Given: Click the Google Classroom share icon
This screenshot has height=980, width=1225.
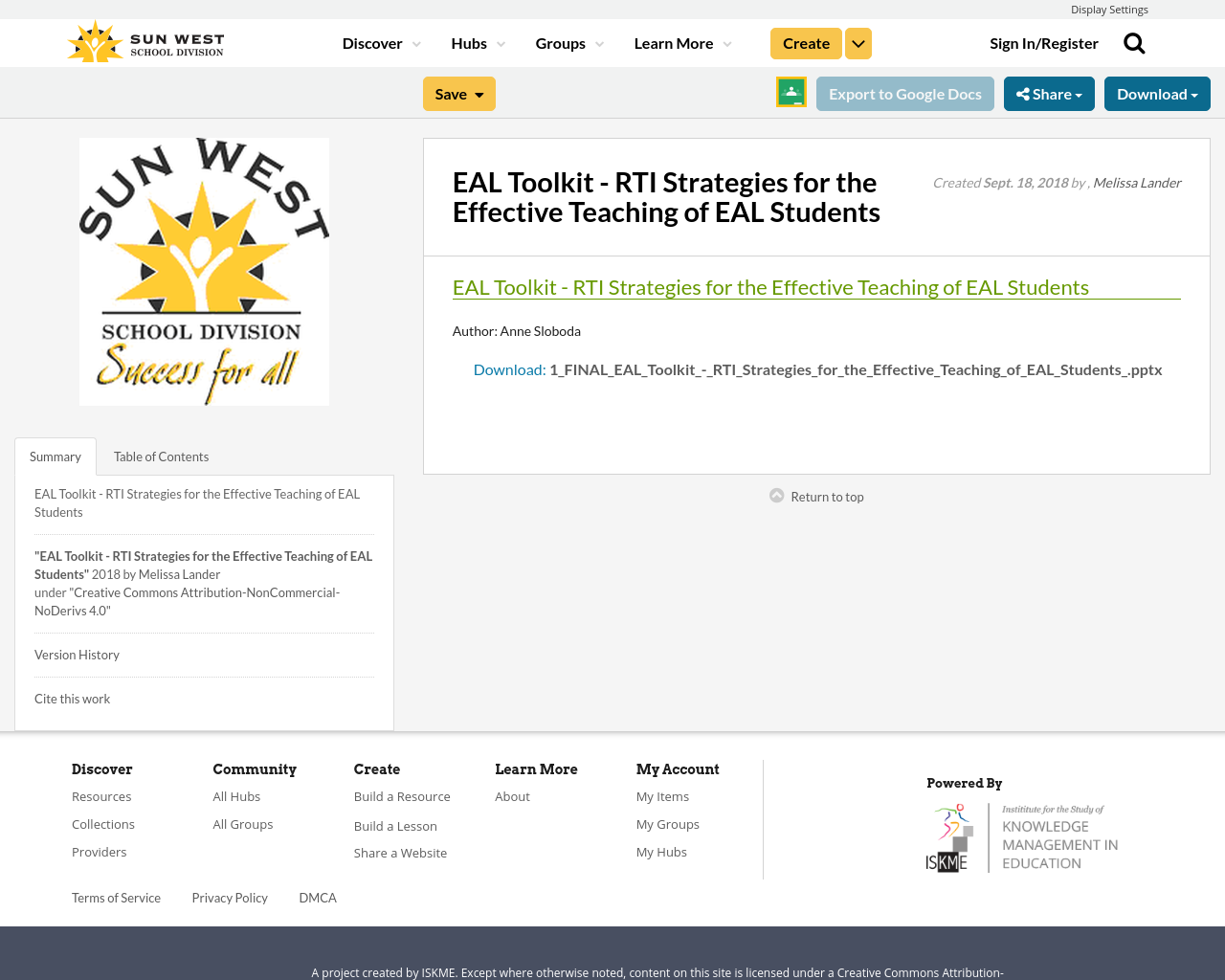Looking at the screenshot, I should 791,92.
